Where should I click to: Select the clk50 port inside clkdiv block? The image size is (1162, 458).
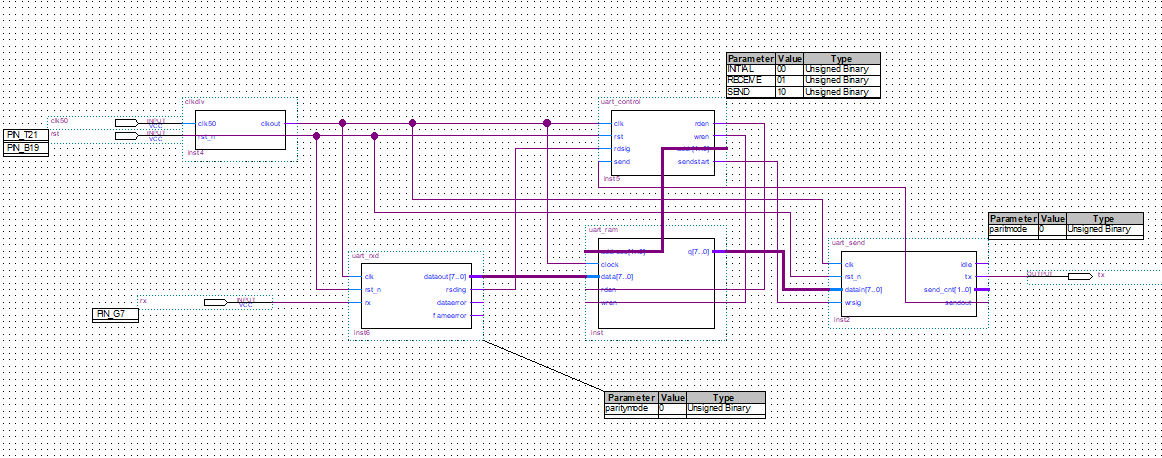pyautogui.click(x=208, y=124)
